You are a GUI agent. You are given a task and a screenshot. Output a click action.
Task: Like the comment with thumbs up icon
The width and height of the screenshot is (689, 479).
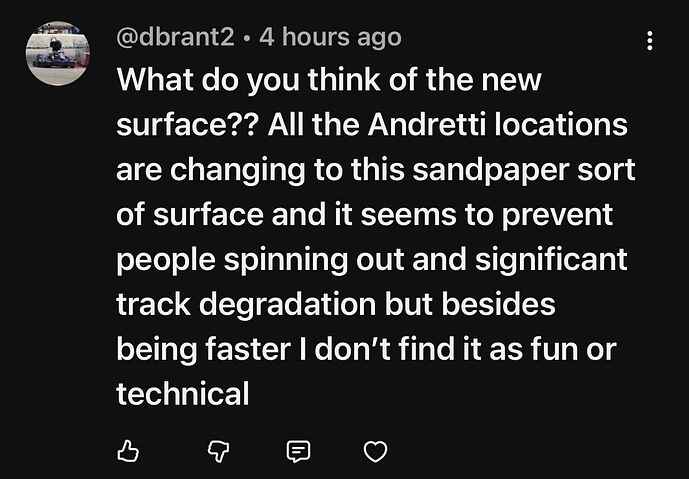128,451
